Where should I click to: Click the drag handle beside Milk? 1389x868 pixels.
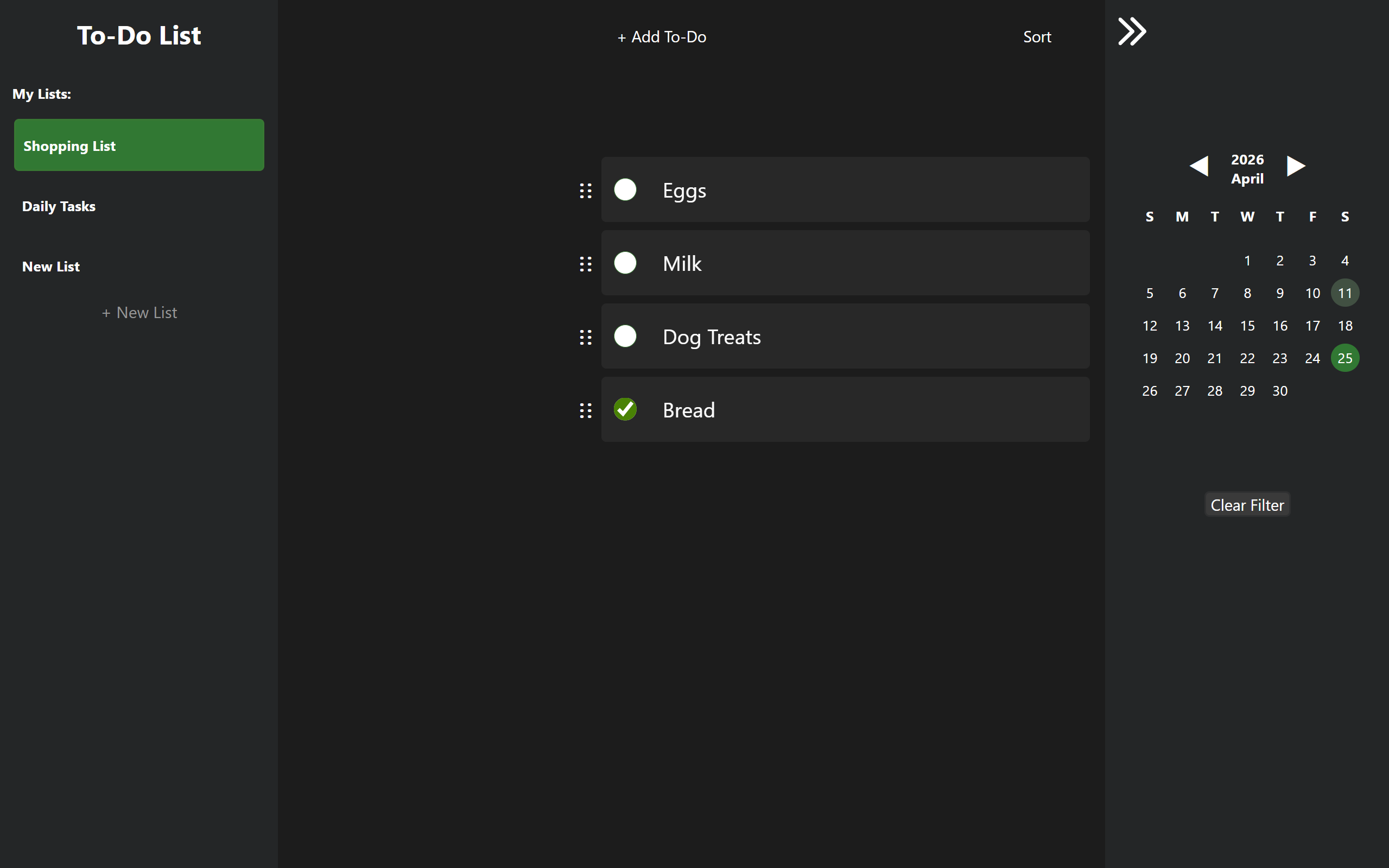tap(585, 263)
